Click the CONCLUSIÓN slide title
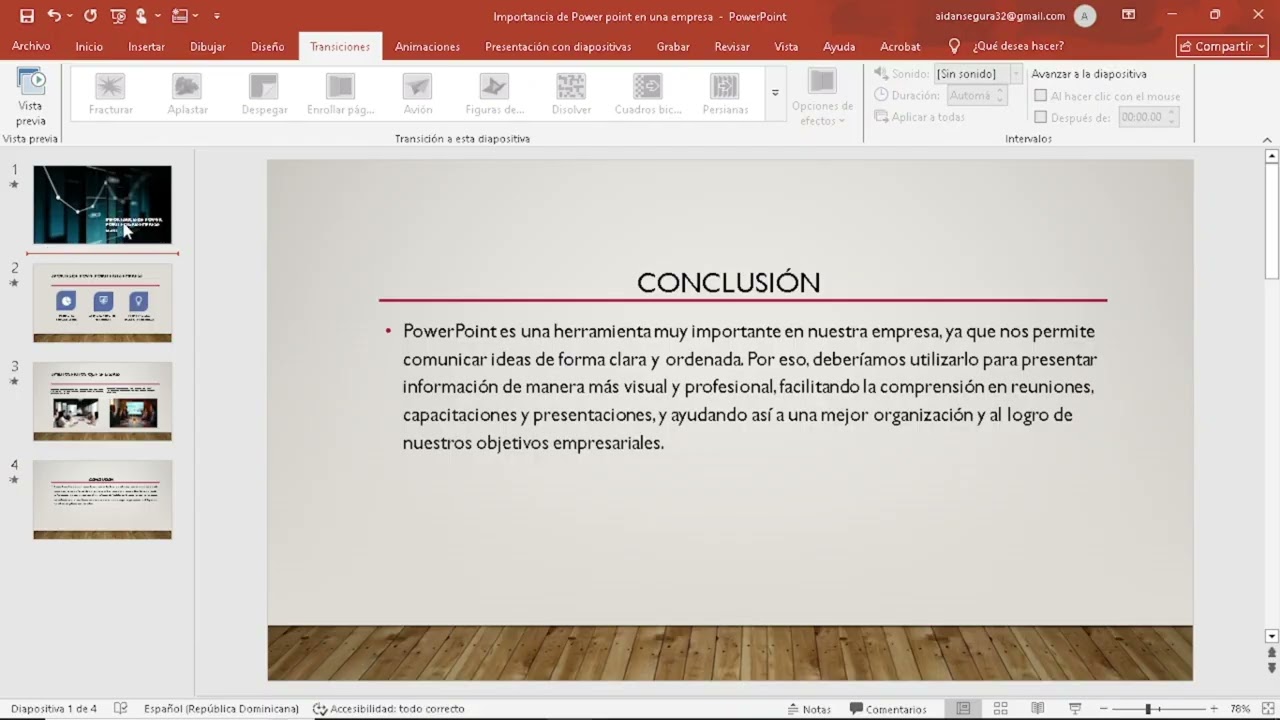 (x=728, y=283)
